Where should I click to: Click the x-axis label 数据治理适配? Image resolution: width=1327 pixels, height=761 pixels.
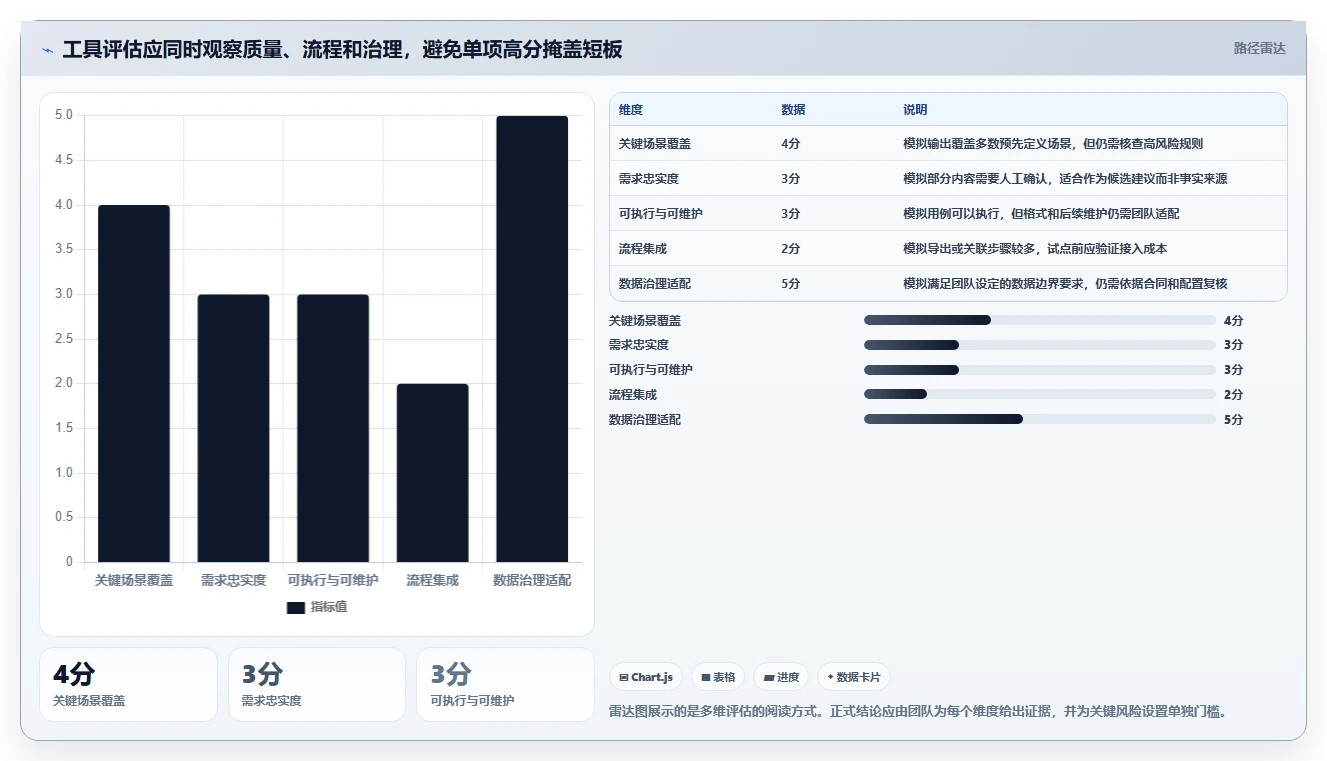click(532, 580)
